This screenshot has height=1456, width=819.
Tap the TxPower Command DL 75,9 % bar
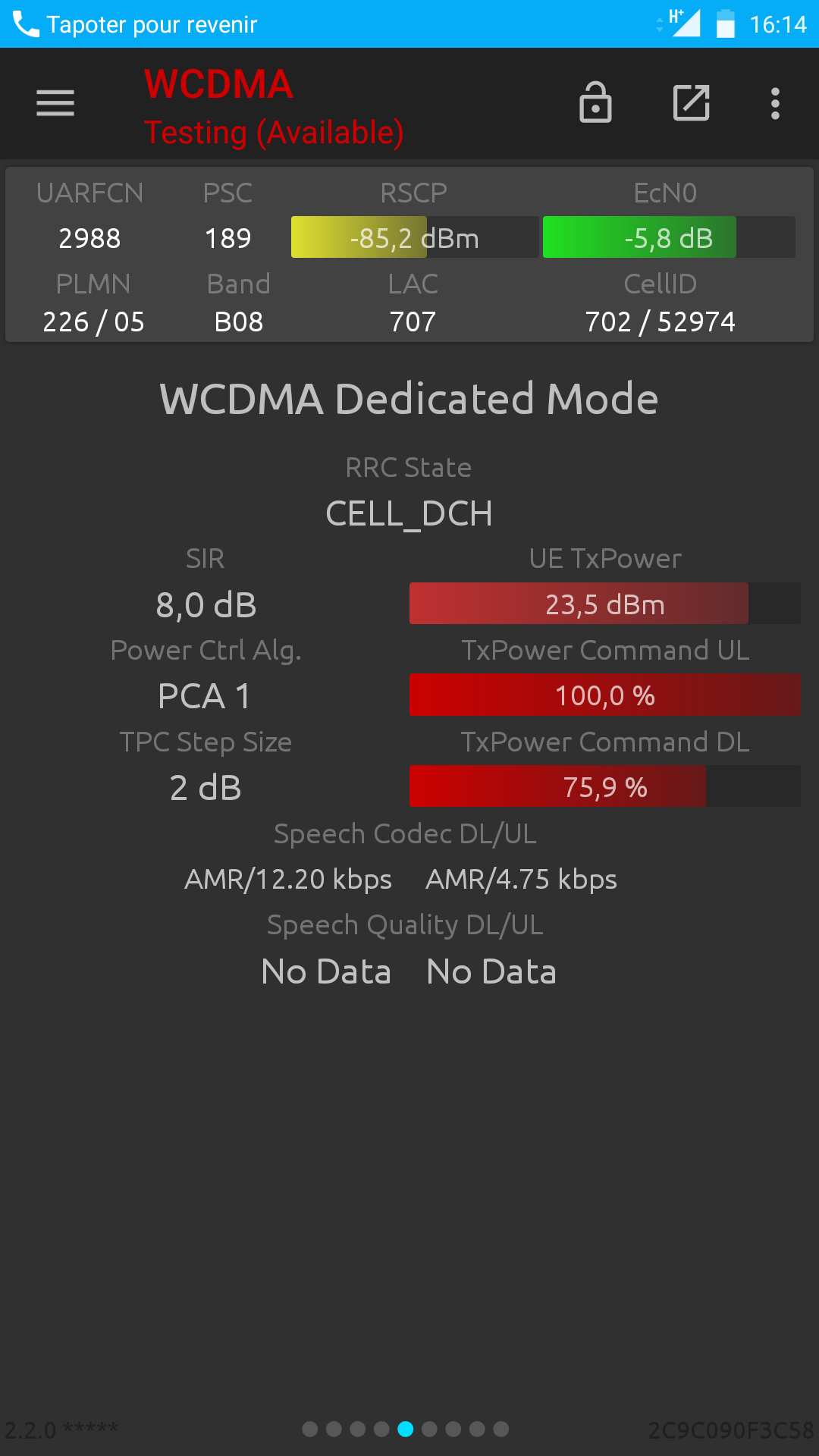605,786
